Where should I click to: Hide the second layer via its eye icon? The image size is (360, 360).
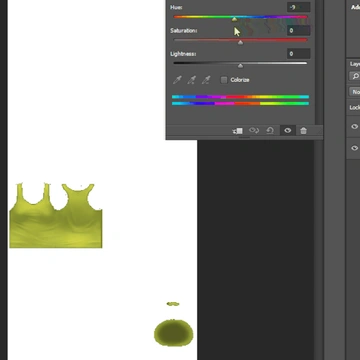355,148
